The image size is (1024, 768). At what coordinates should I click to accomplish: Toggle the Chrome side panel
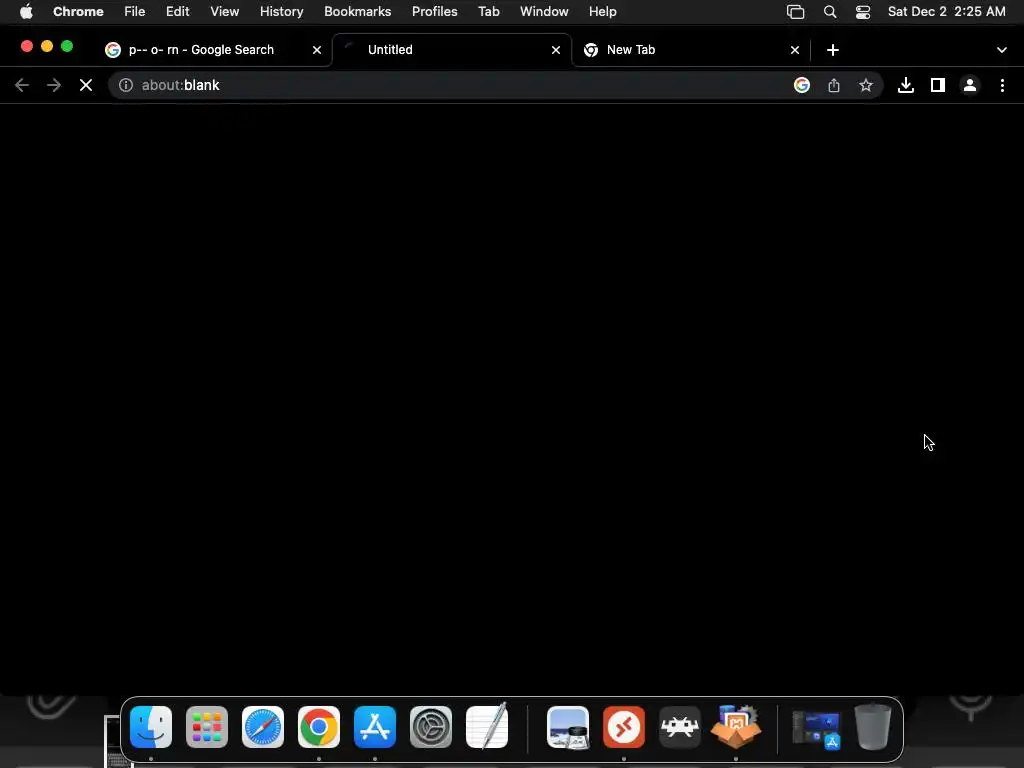click(x=938, y=86)
